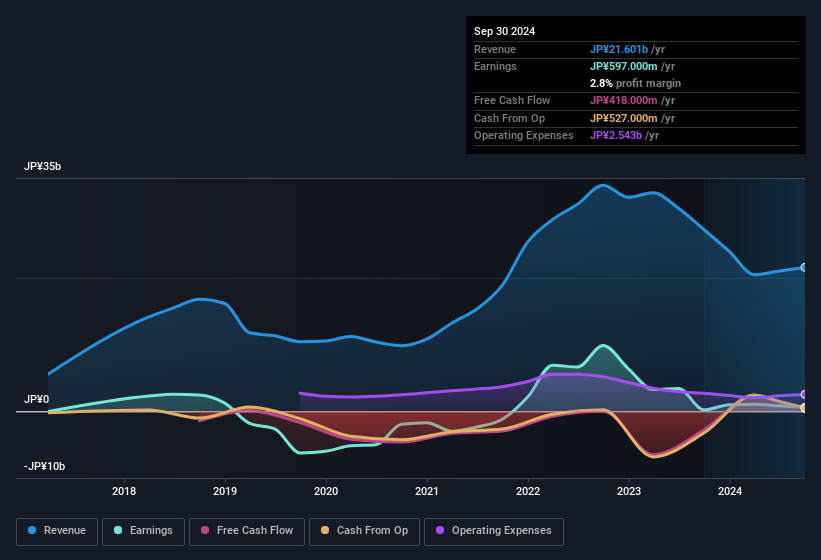Screen dimensions: 821x560
Task: Click the 2023 x-axis label
Action: click(629, 491)
